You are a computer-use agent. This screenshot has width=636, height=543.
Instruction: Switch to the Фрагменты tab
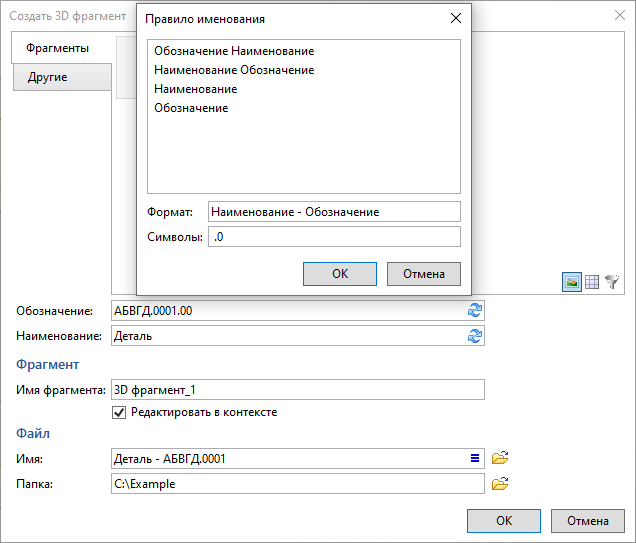(x=58, y=48)
